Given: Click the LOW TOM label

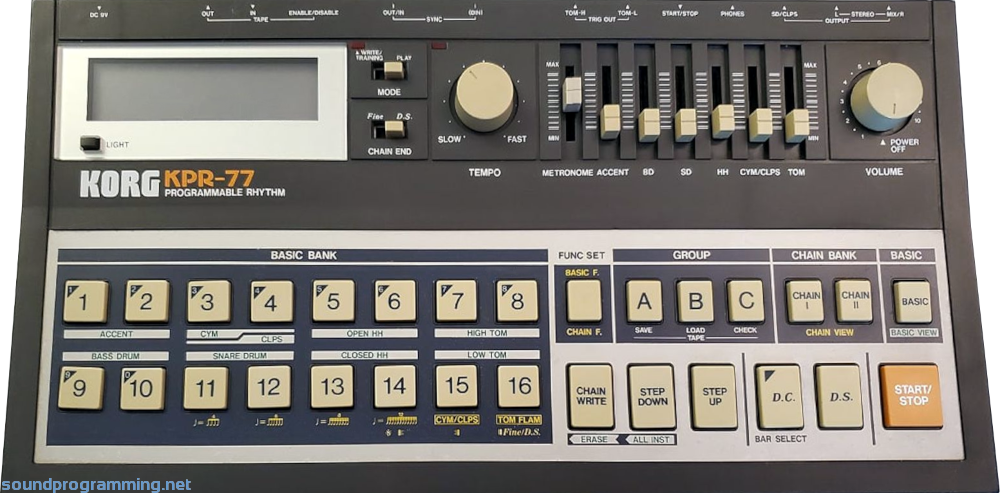Looking at the screenshot, I should point(487,355).
